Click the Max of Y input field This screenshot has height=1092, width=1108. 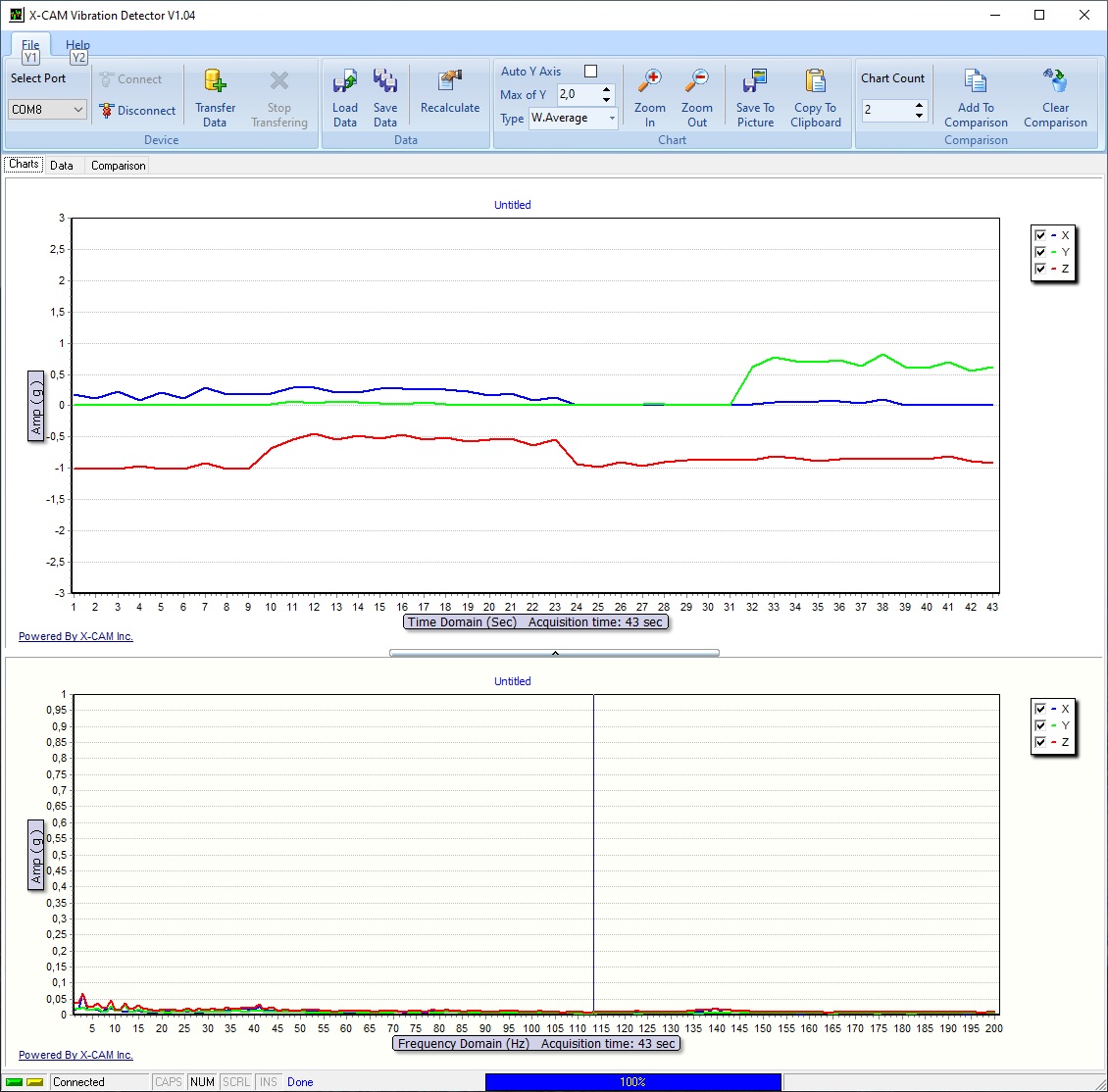click(579, 94)
